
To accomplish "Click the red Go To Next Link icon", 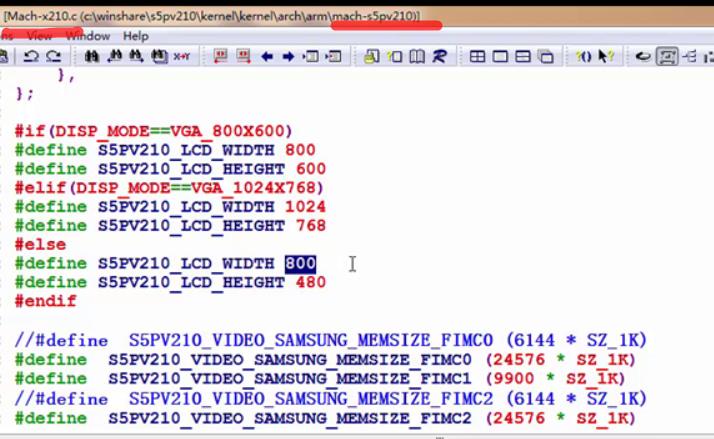I will tap(243, 56).
